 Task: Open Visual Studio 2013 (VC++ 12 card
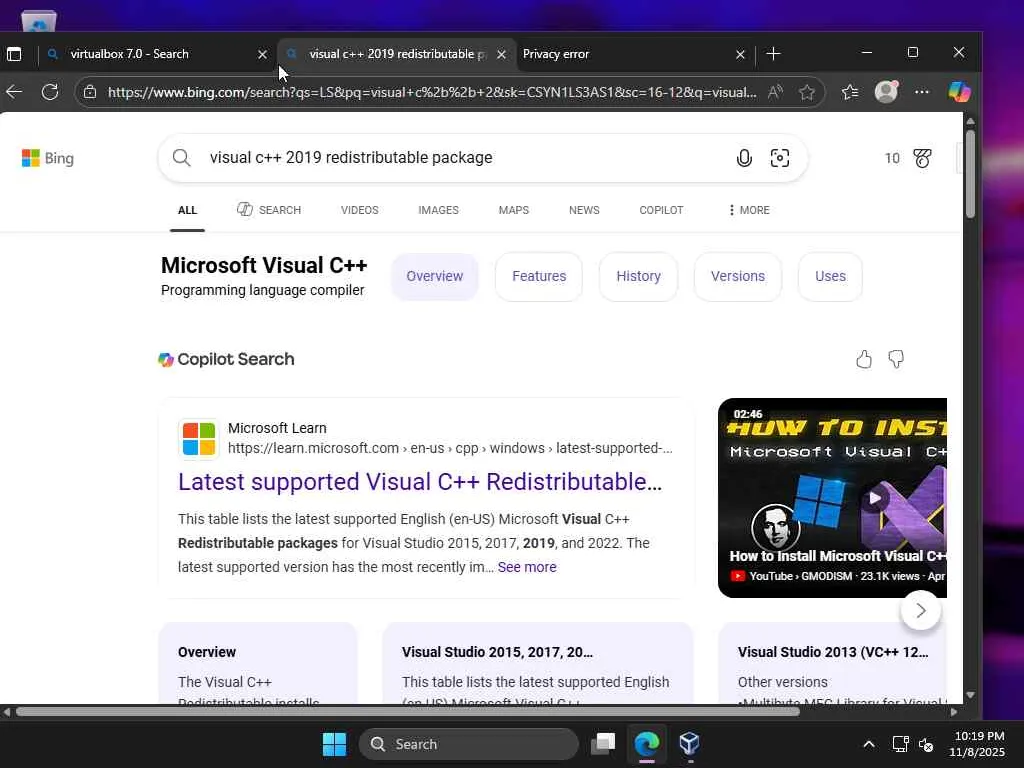coord(833,664)
